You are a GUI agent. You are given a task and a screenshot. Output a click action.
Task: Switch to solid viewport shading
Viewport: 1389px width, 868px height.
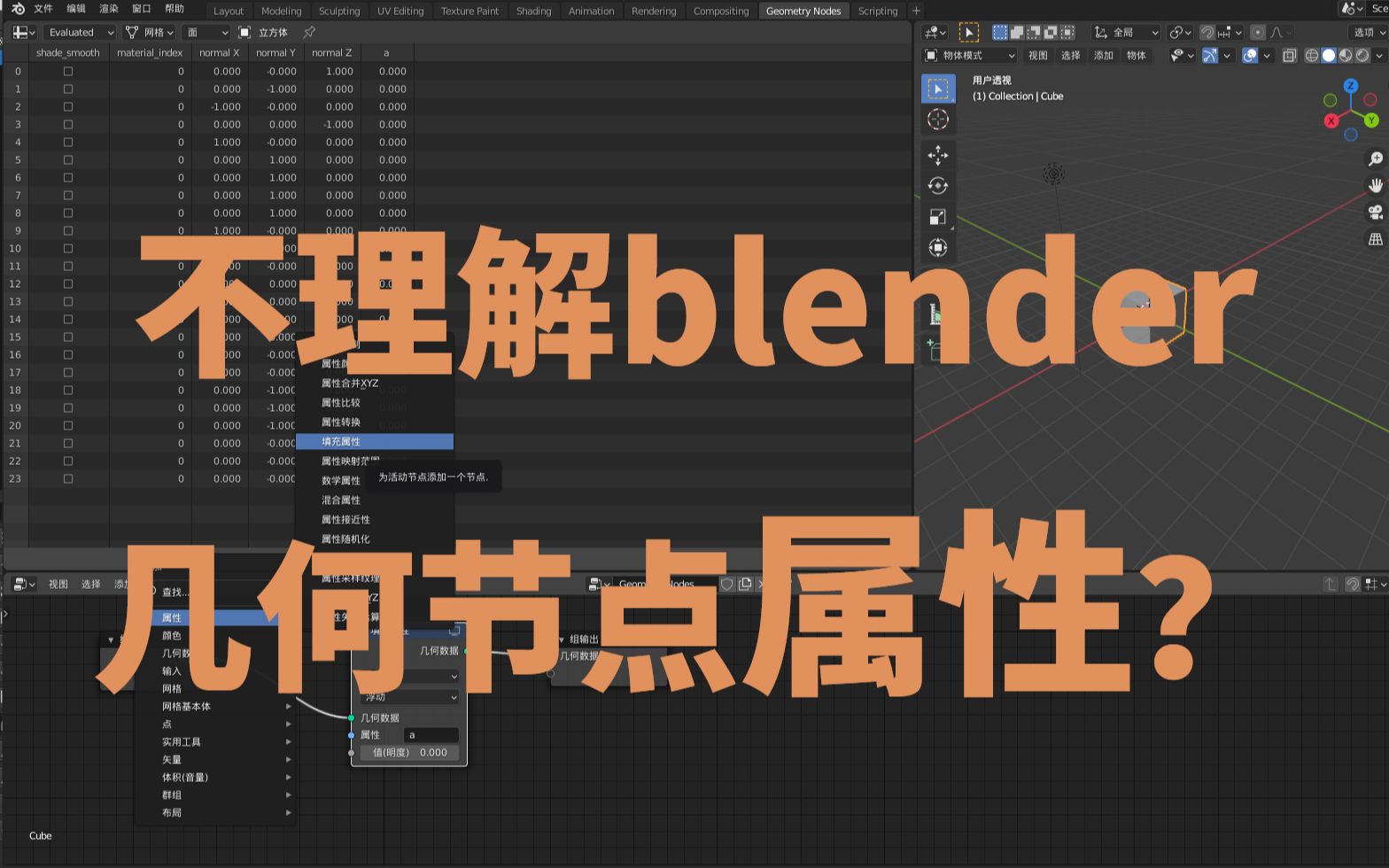tap(1329, 55)
